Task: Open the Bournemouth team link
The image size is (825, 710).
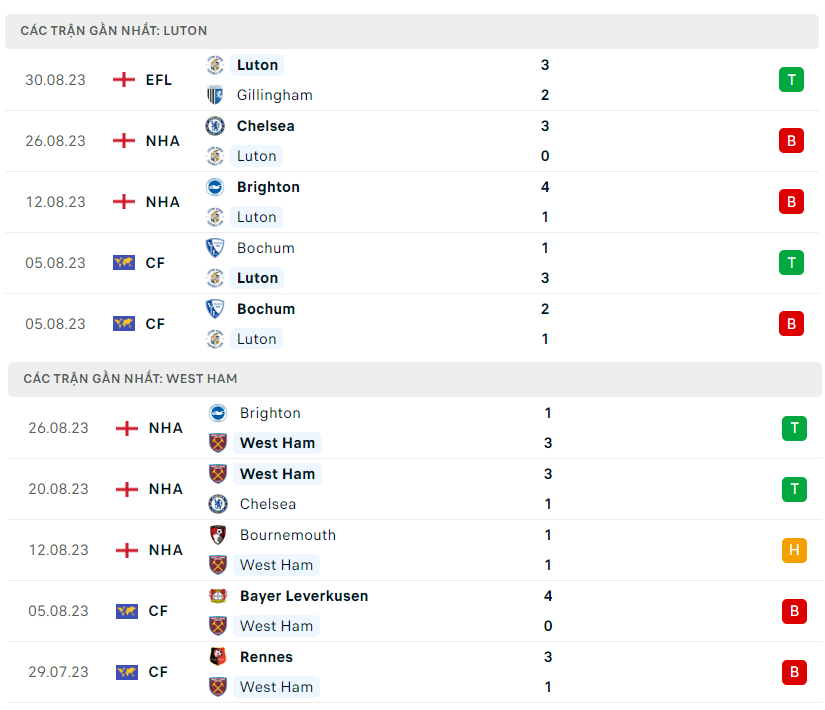Action: 288,535
